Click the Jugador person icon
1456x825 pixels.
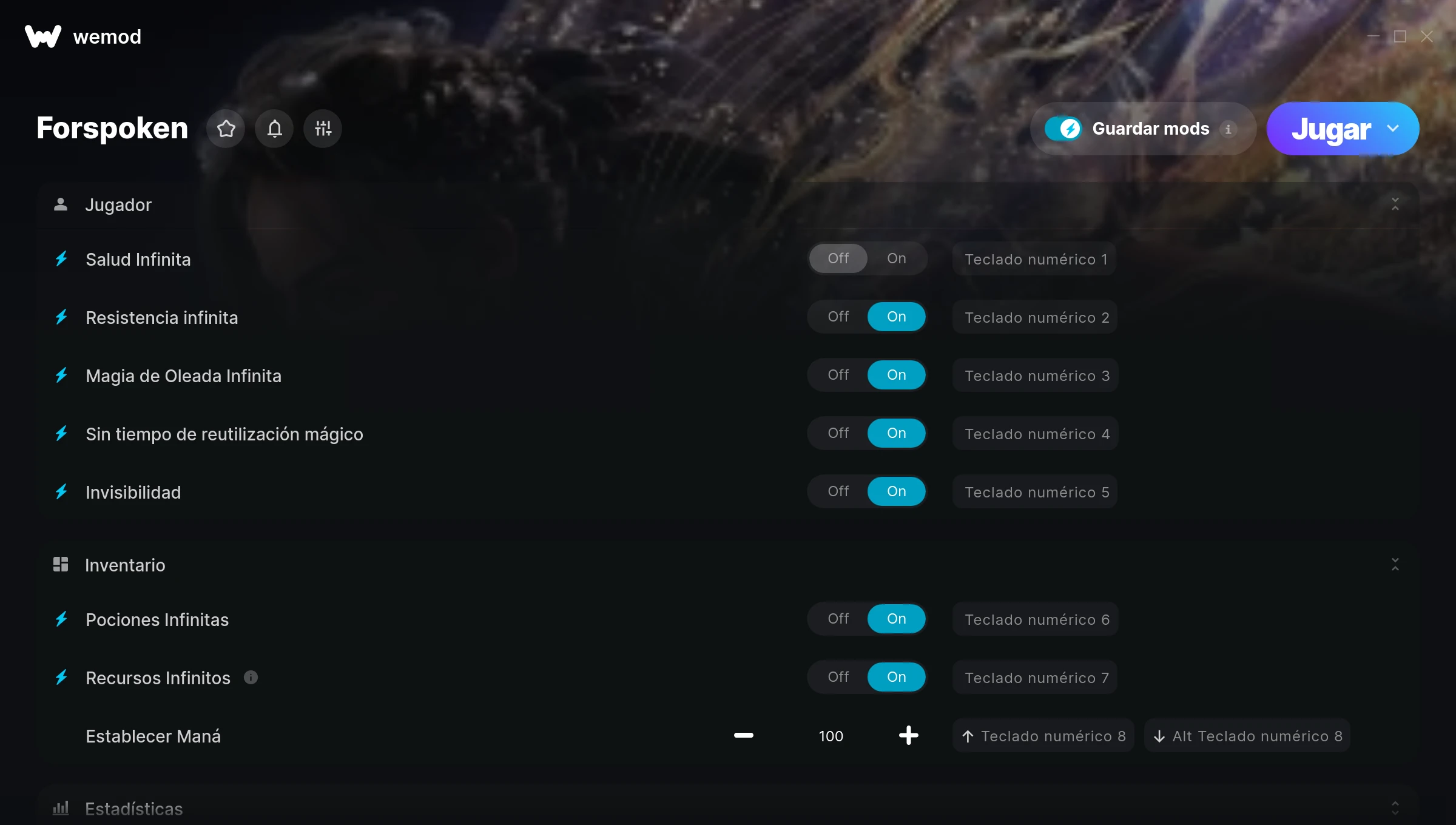(x=60, y=204)
